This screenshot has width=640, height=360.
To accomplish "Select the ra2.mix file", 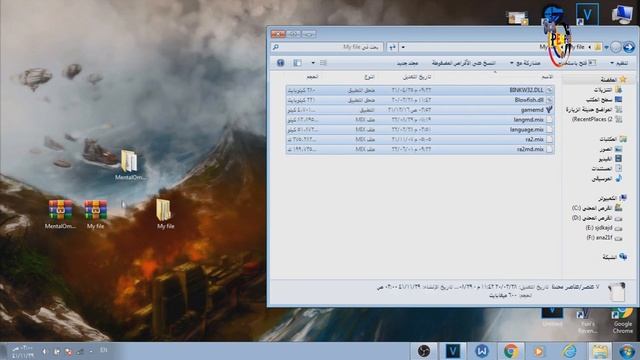I will (420, 139).
